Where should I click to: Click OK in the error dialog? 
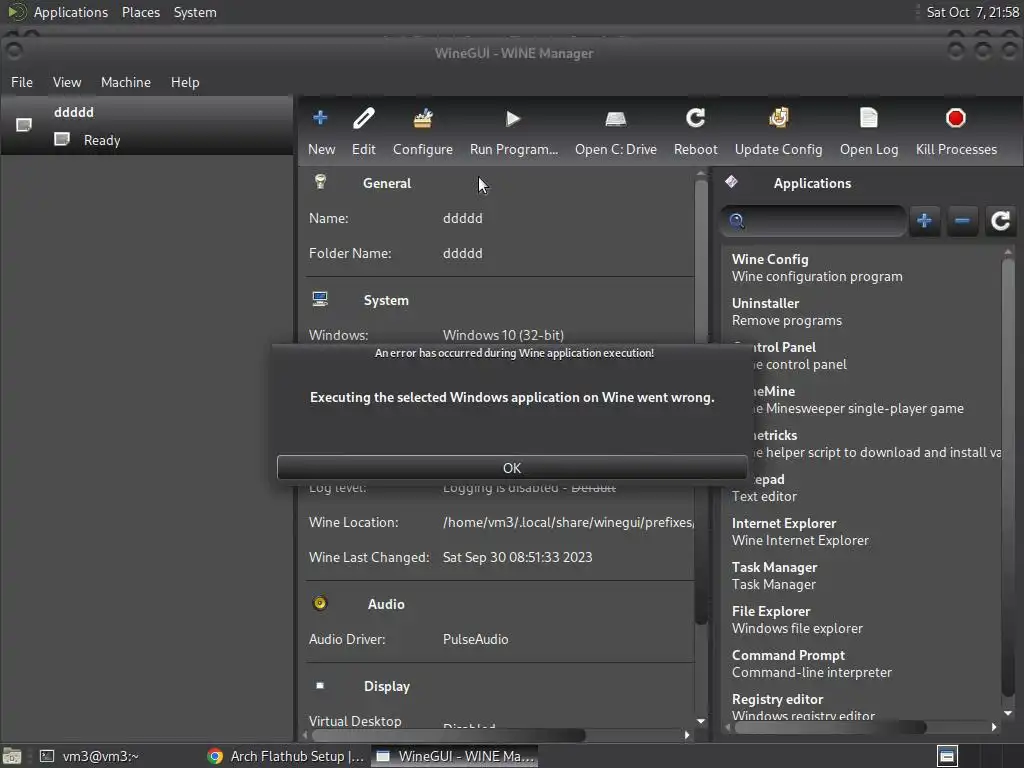[x=512, y=468]
